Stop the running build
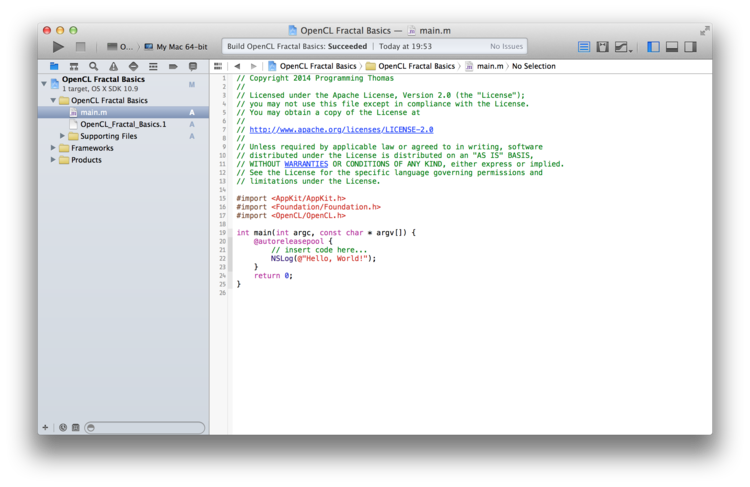This screenshot has height=487, width=750. (x=80, y=47)
